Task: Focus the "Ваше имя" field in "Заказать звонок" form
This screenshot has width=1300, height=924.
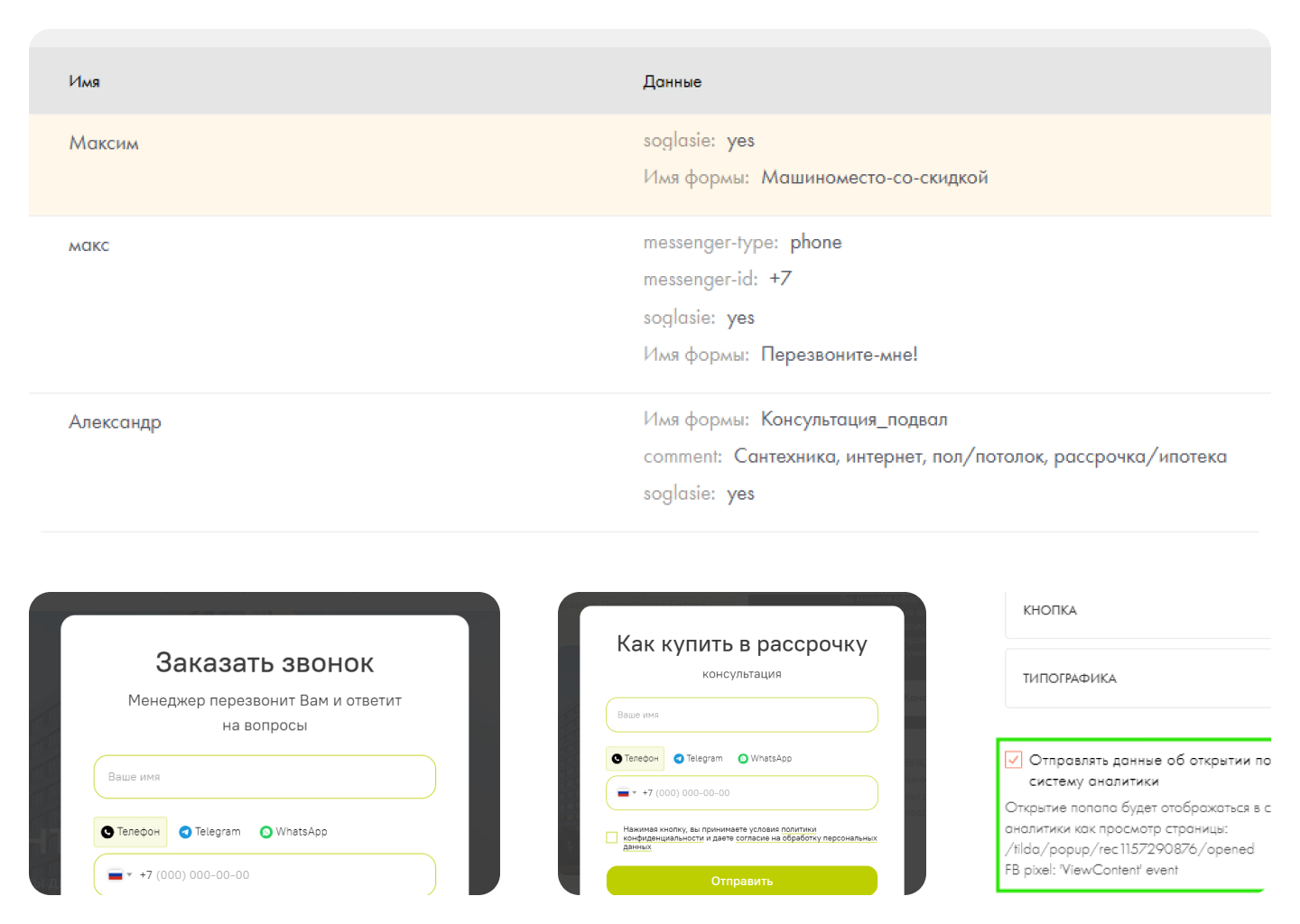Action: tap(265, 777)
